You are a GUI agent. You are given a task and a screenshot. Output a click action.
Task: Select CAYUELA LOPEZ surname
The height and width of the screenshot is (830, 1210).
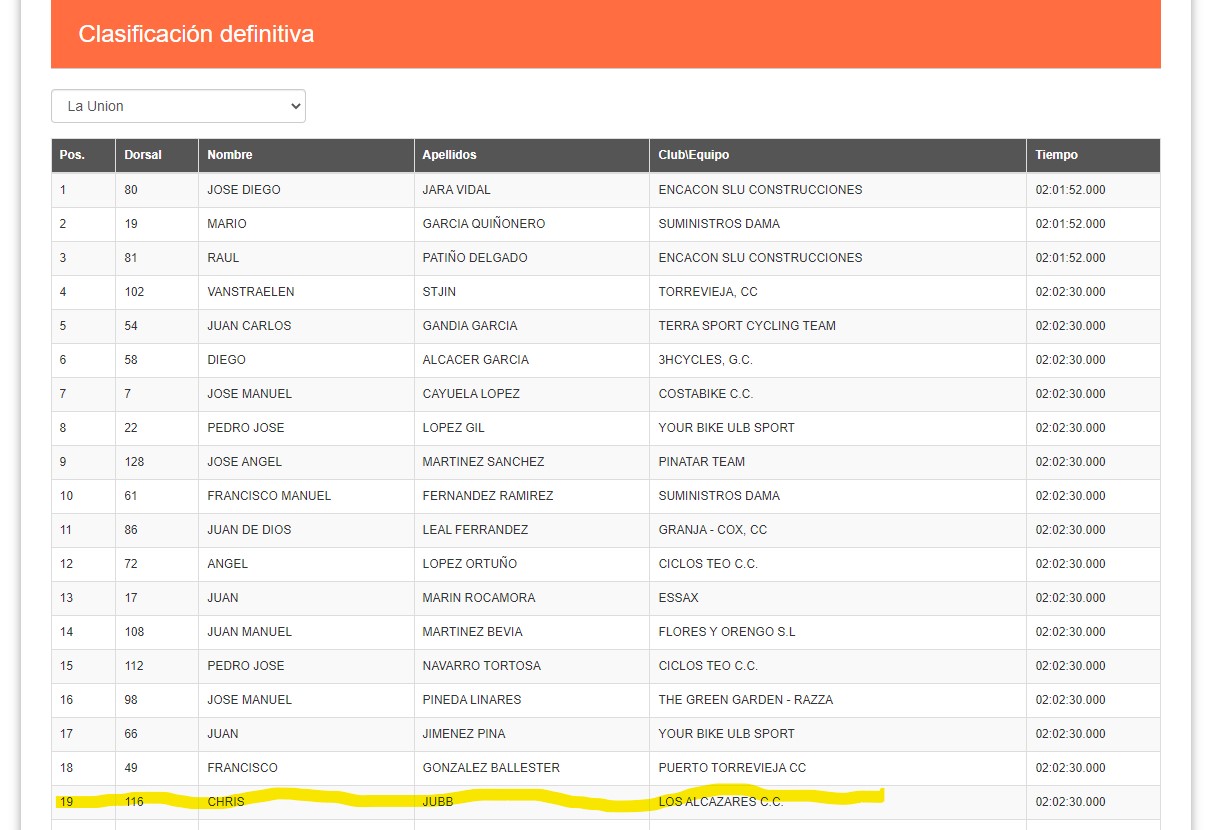point(471,394)
